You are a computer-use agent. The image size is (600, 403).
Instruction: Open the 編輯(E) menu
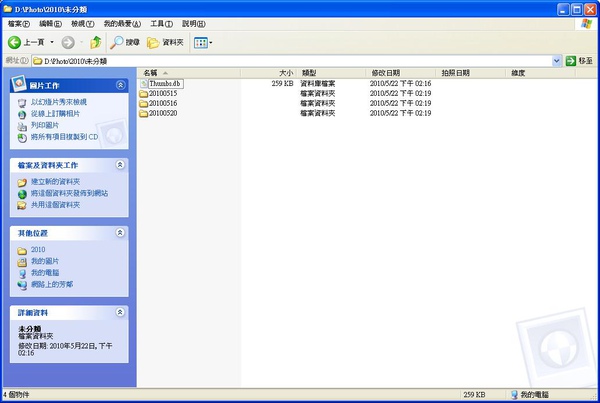click(51, 24)
